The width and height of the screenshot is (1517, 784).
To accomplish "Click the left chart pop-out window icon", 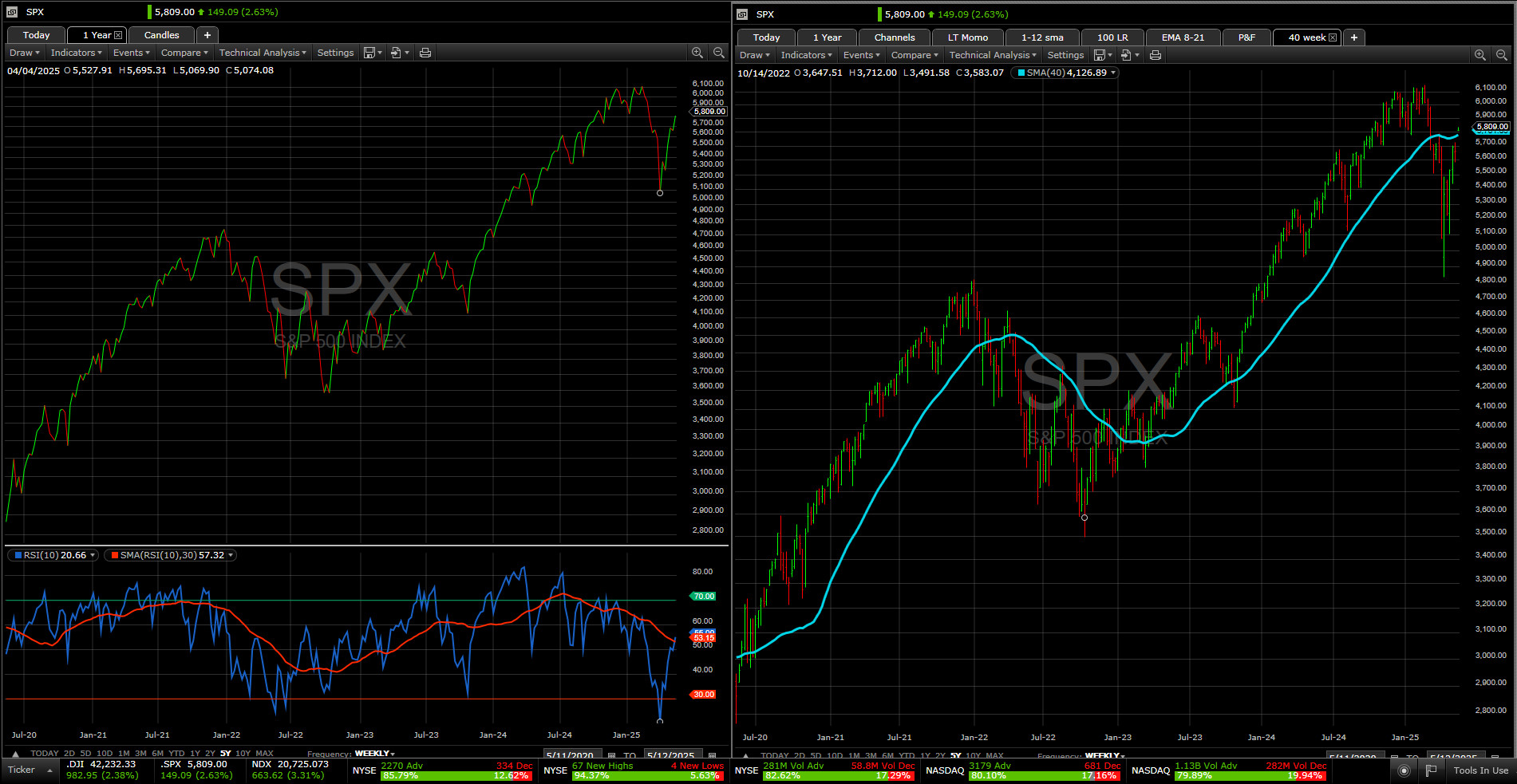I will click(x=12, y=12).
